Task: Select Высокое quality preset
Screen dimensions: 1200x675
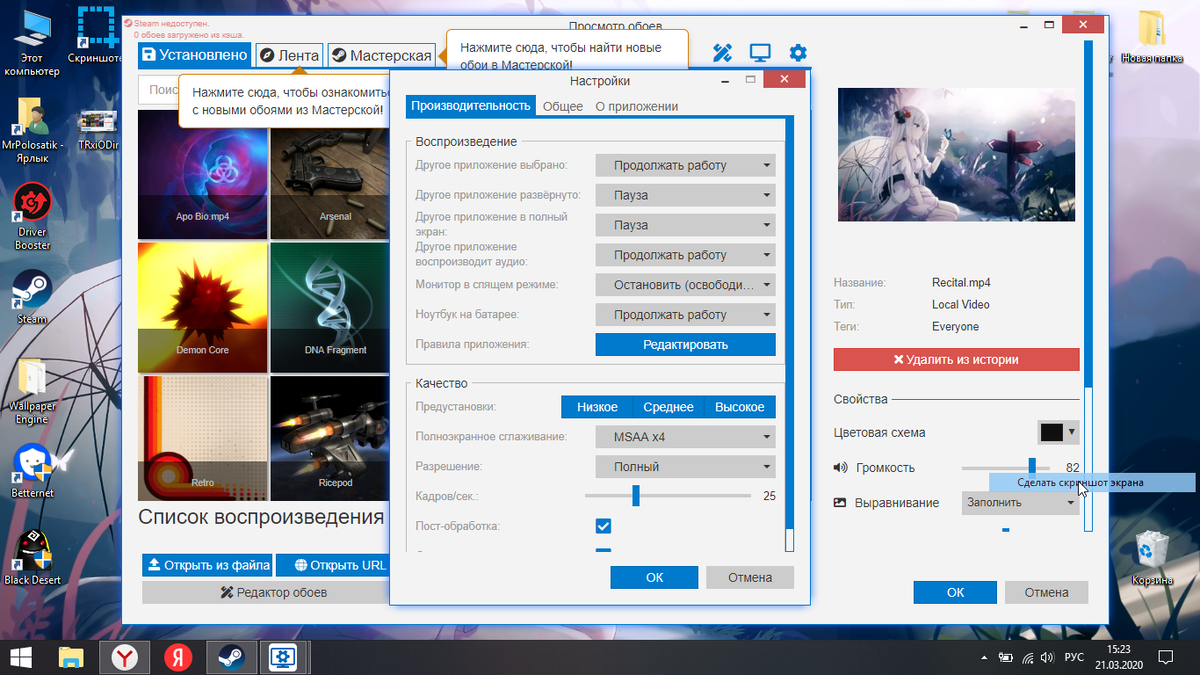Action: pos(740,407)
